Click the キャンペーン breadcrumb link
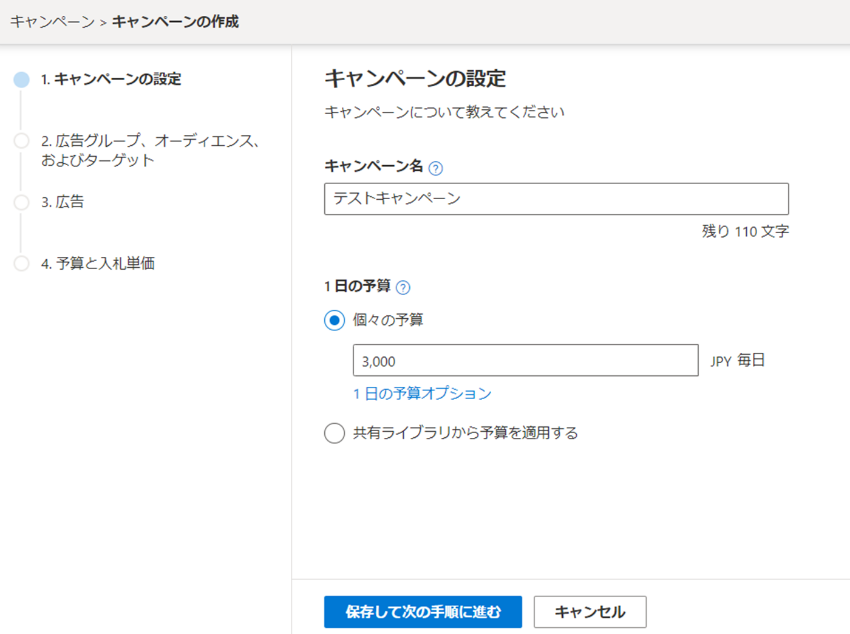The width and height of the screenshot is (850, 634). point(53,22)
